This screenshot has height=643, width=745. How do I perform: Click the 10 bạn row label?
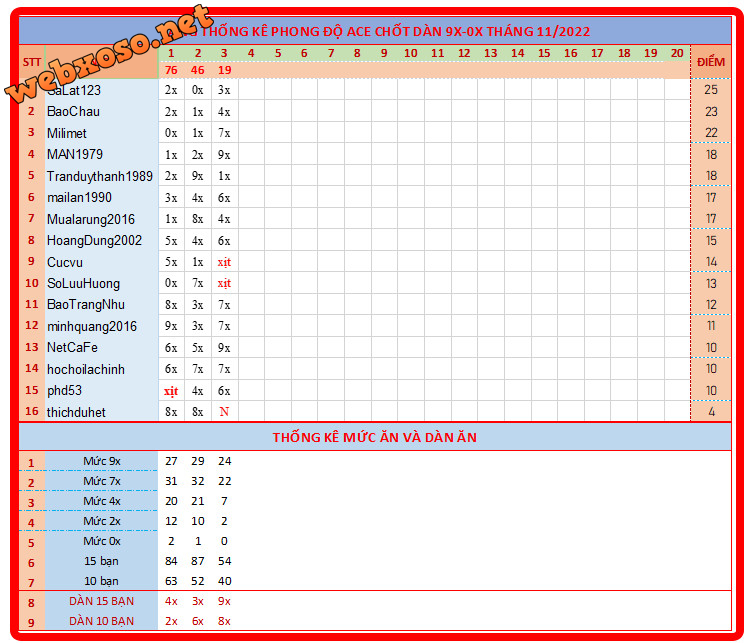pos(101,581)
